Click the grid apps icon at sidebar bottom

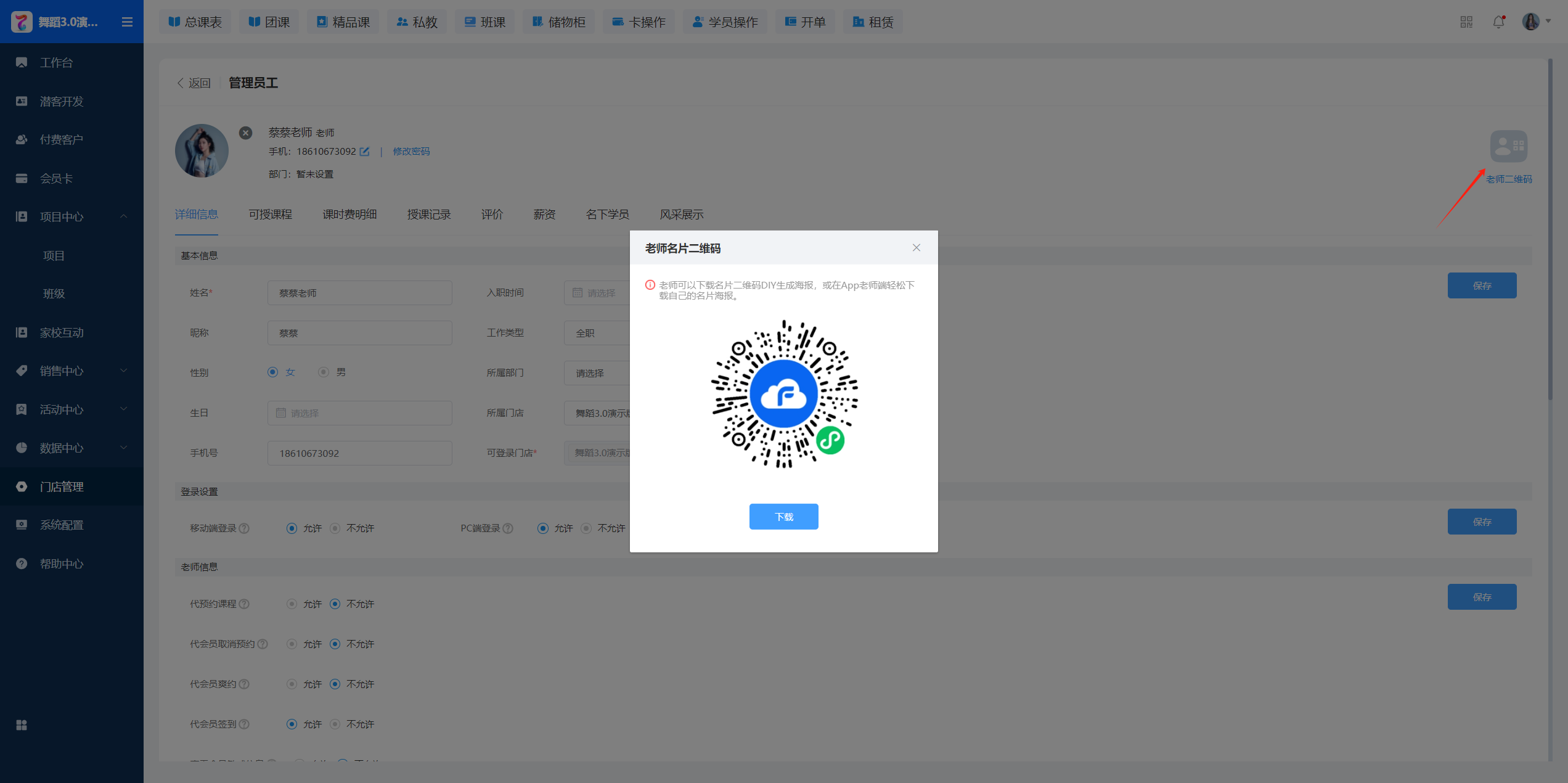22,725
